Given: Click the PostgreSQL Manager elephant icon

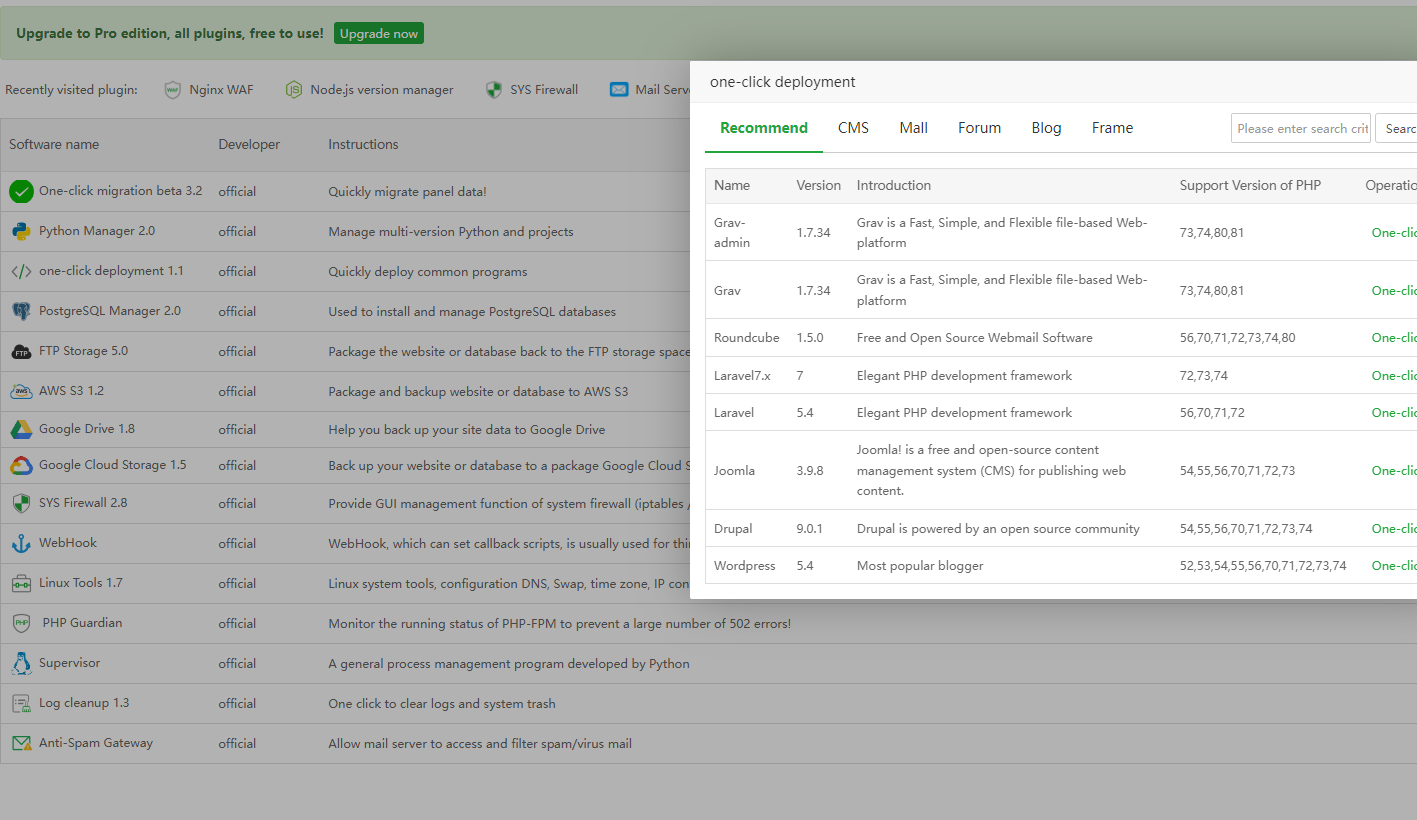Looking at the screenshot, I should tap(21, 311).
